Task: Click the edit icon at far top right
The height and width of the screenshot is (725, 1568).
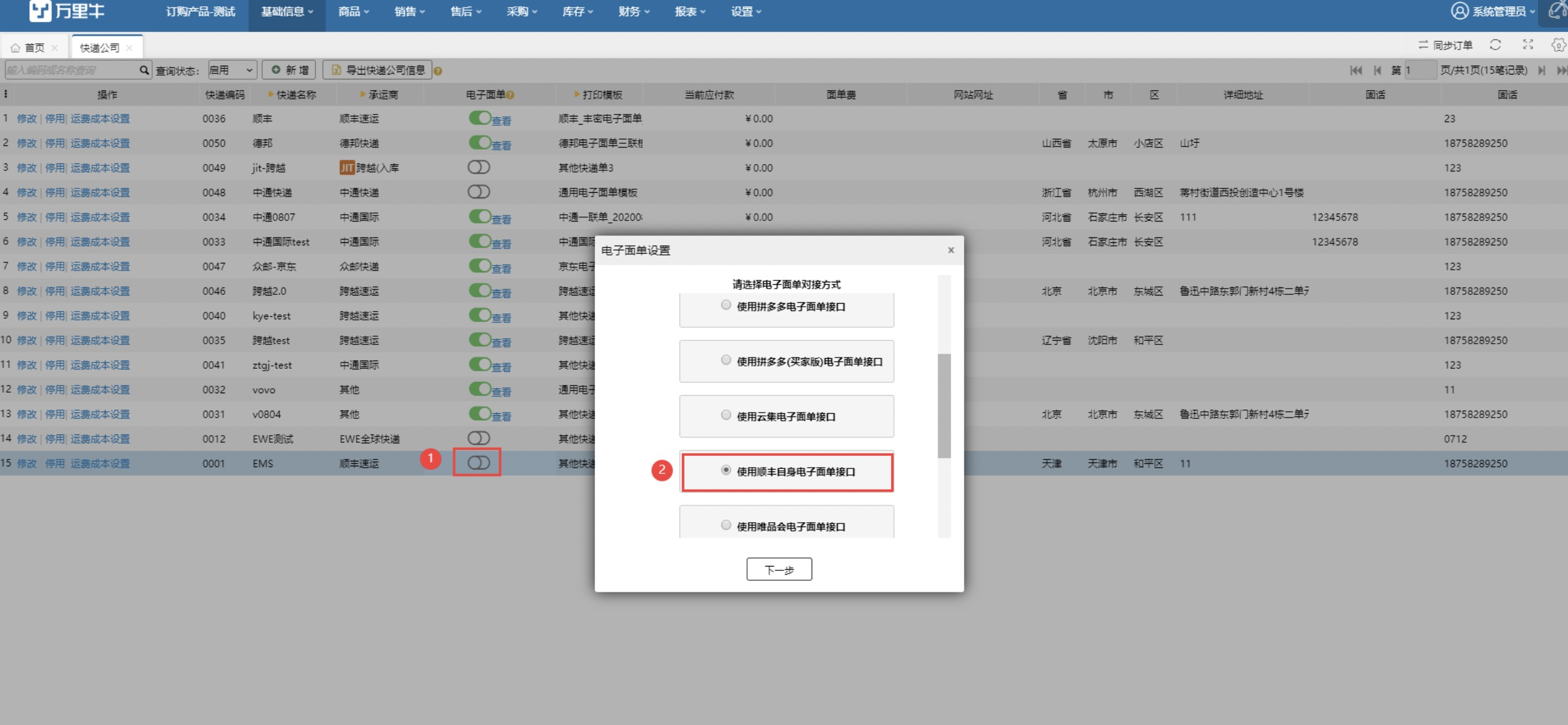Action: pos(1558,11)
